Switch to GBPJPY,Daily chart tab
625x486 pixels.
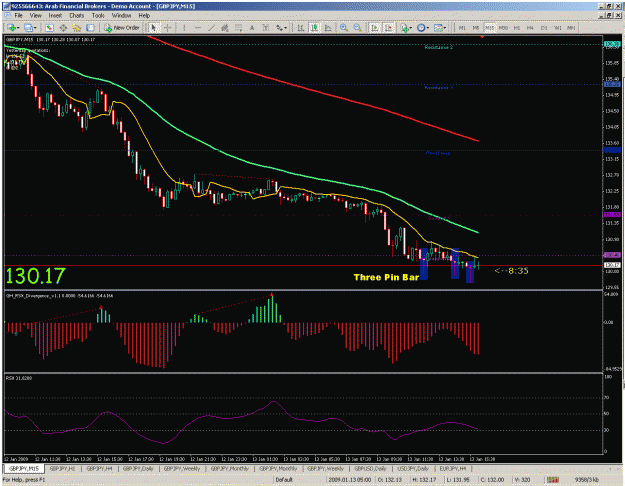[x=138, y=468]
